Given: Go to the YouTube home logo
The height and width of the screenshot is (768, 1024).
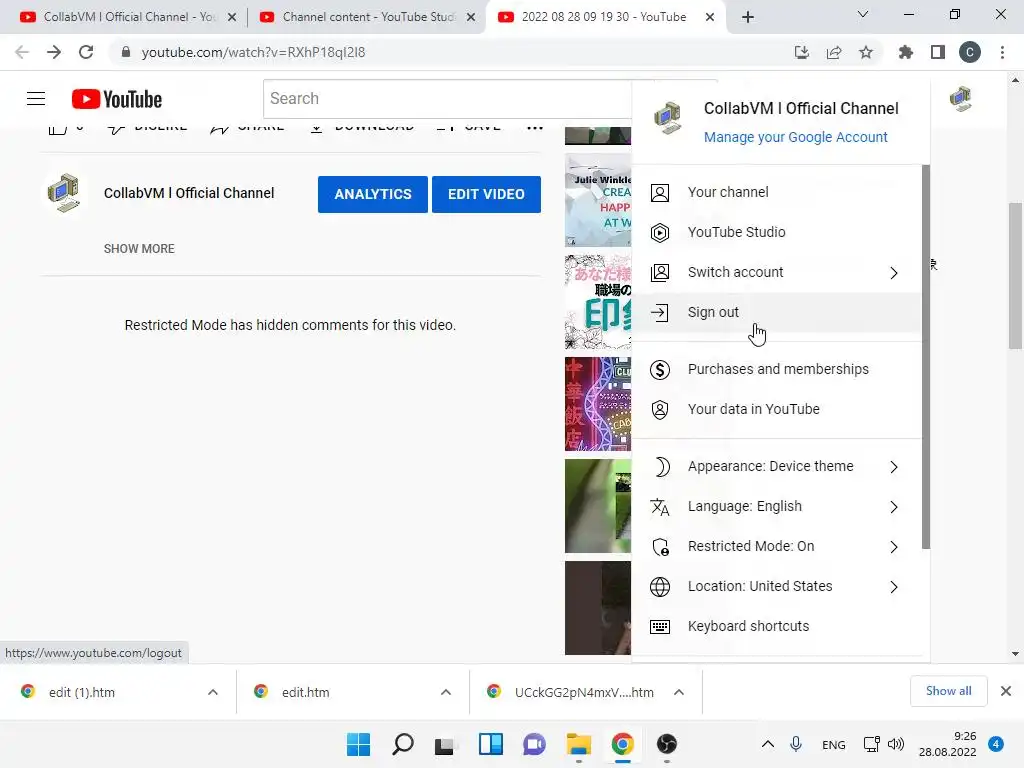Looking at the screenshot, I should [117, 99].
